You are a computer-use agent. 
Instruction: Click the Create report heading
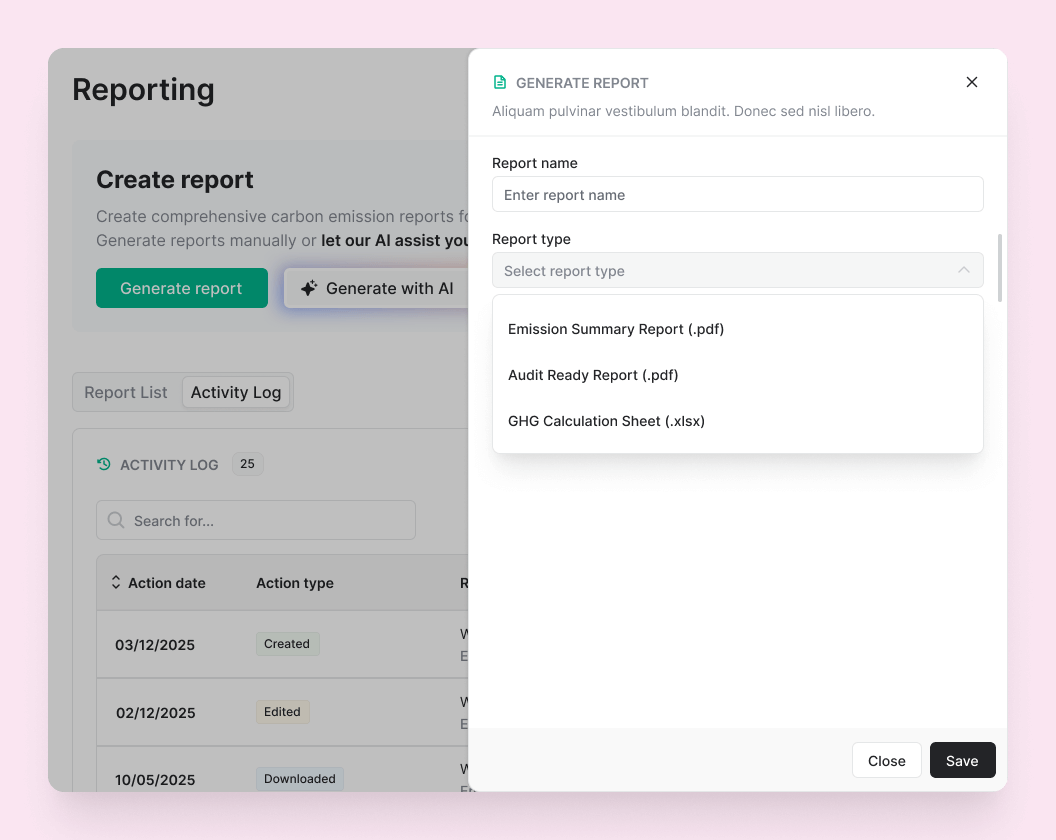[175, 180]
